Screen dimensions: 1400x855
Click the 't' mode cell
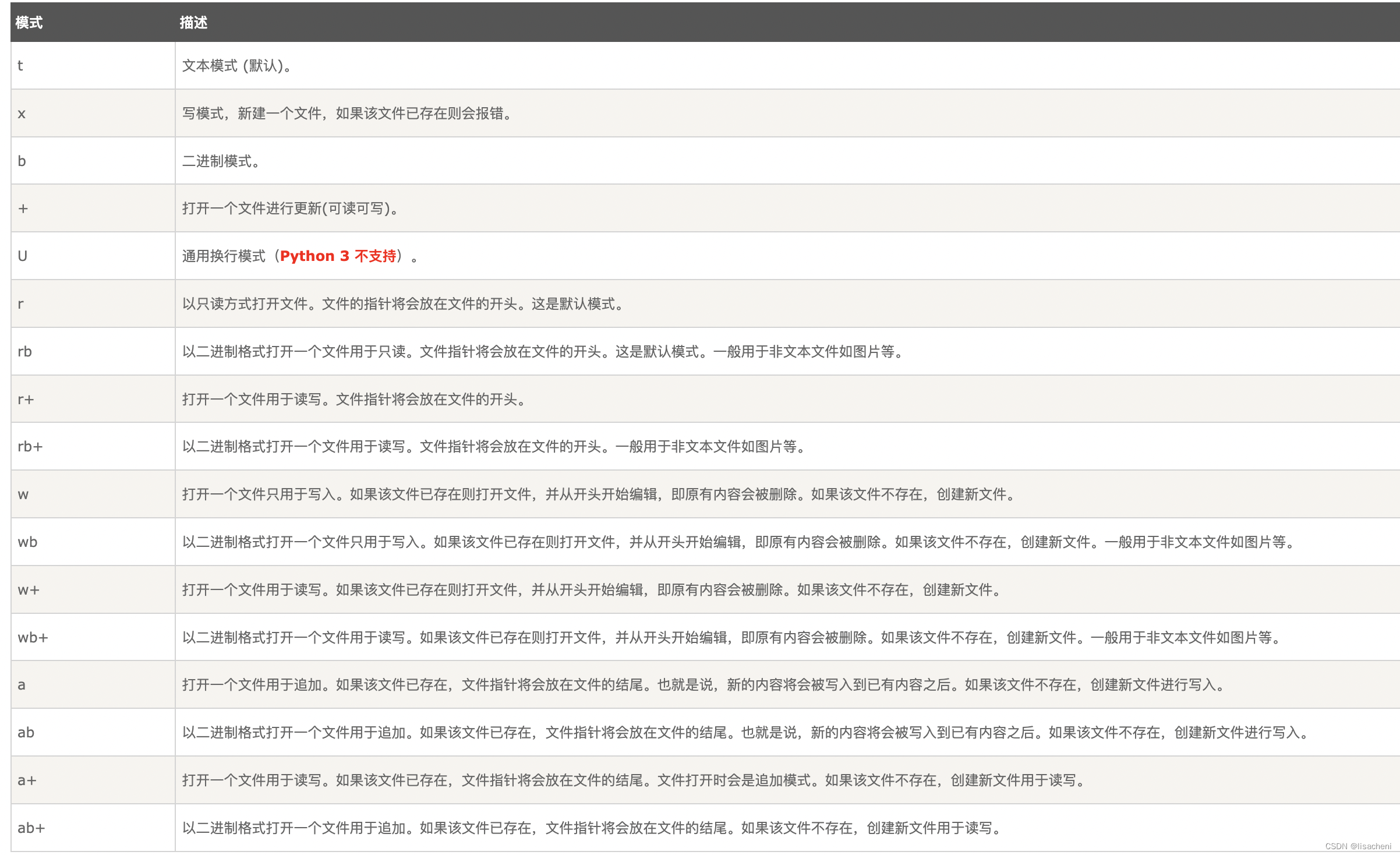[x=20, y=66]
